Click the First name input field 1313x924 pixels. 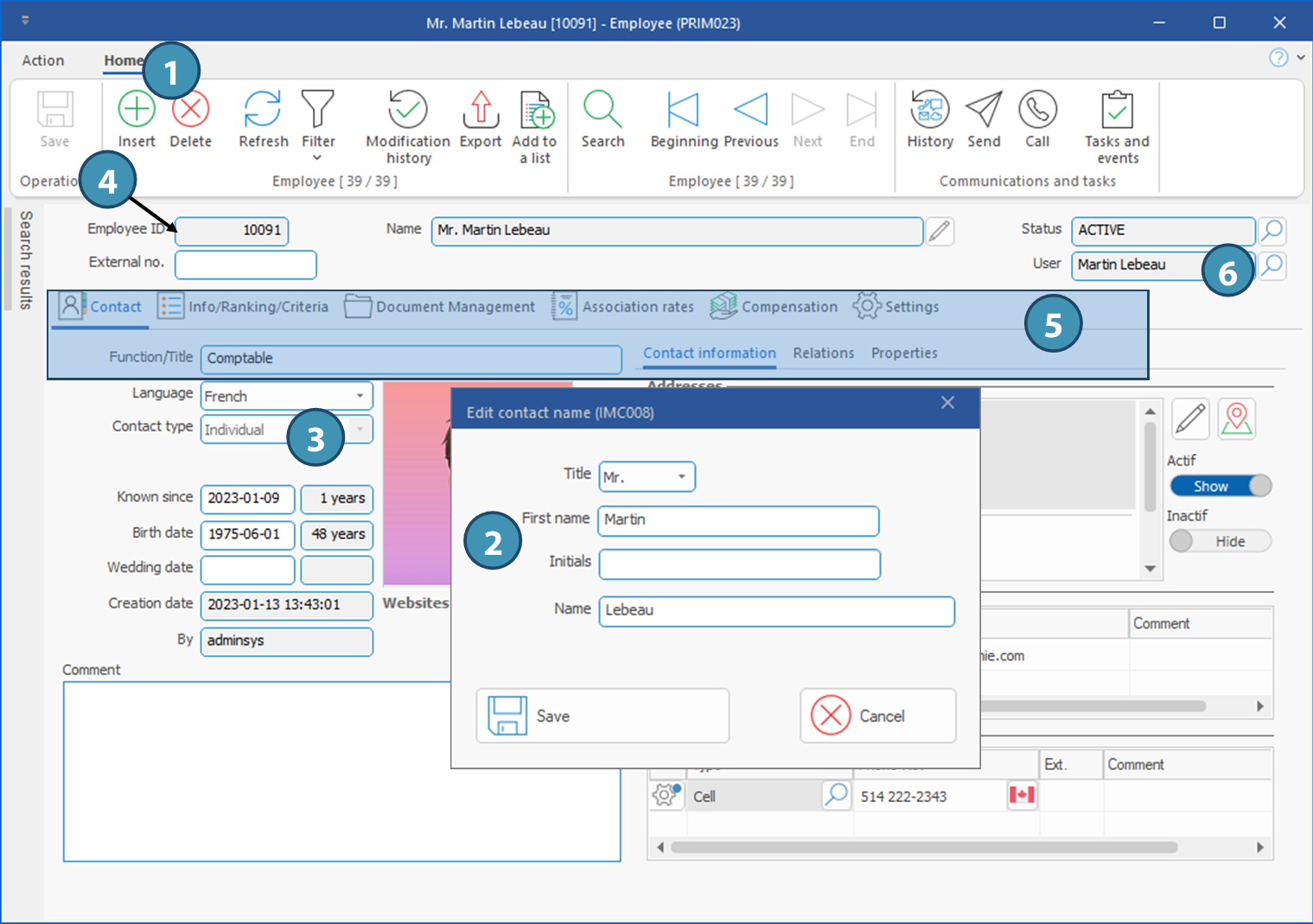738,520
